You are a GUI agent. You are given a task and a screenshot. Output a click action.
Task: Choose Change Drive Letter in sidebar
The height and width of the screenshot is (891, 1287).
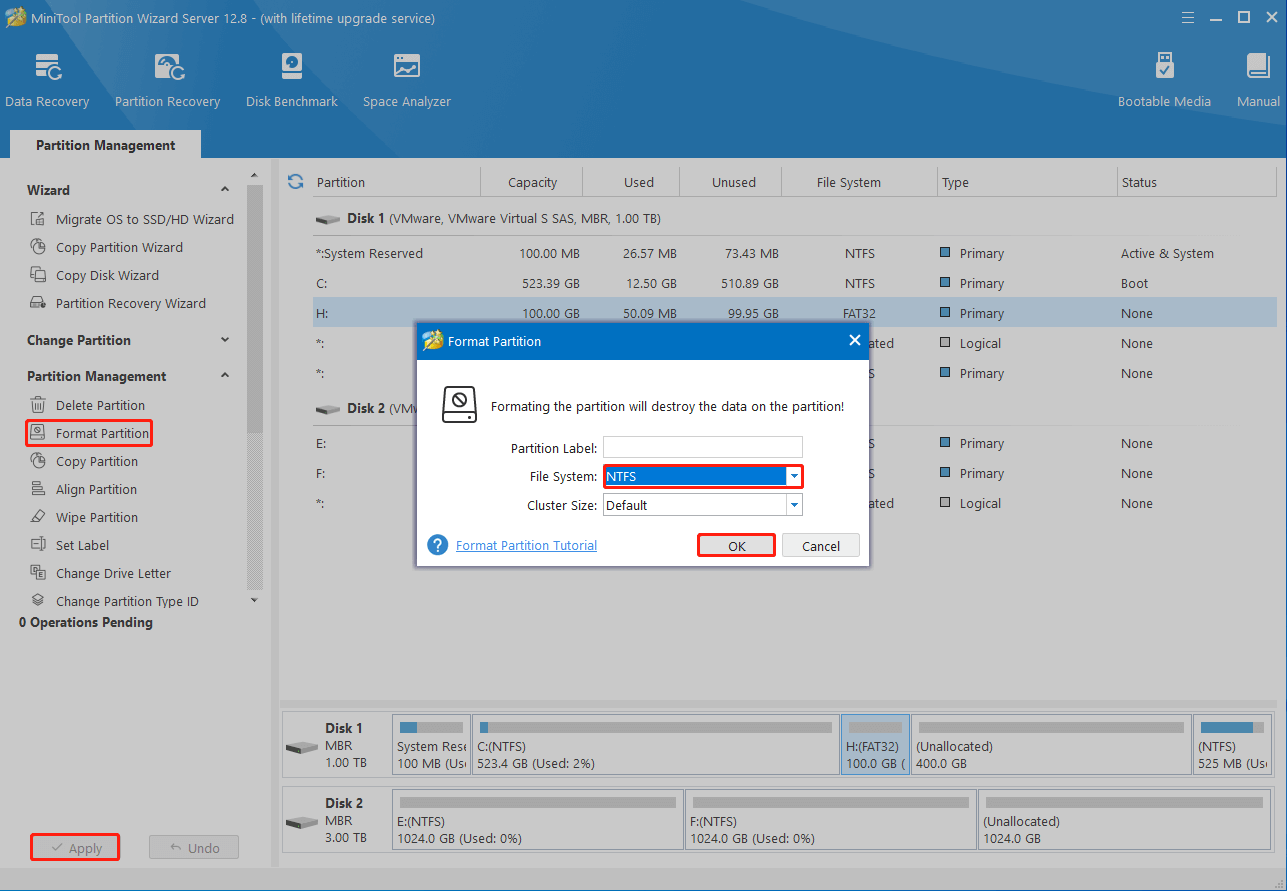click(101, 573)
